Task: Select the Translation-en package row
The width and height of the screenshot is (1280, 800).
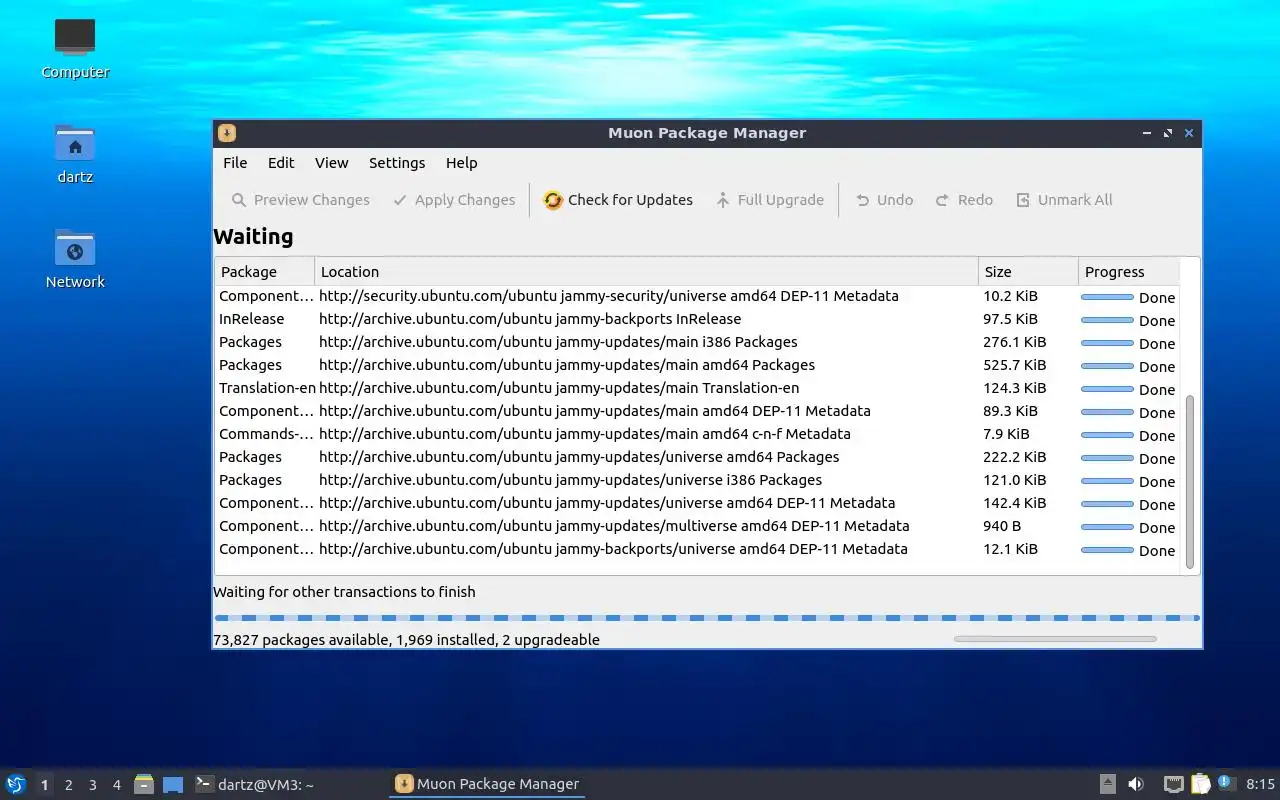Action: (697, 388)
